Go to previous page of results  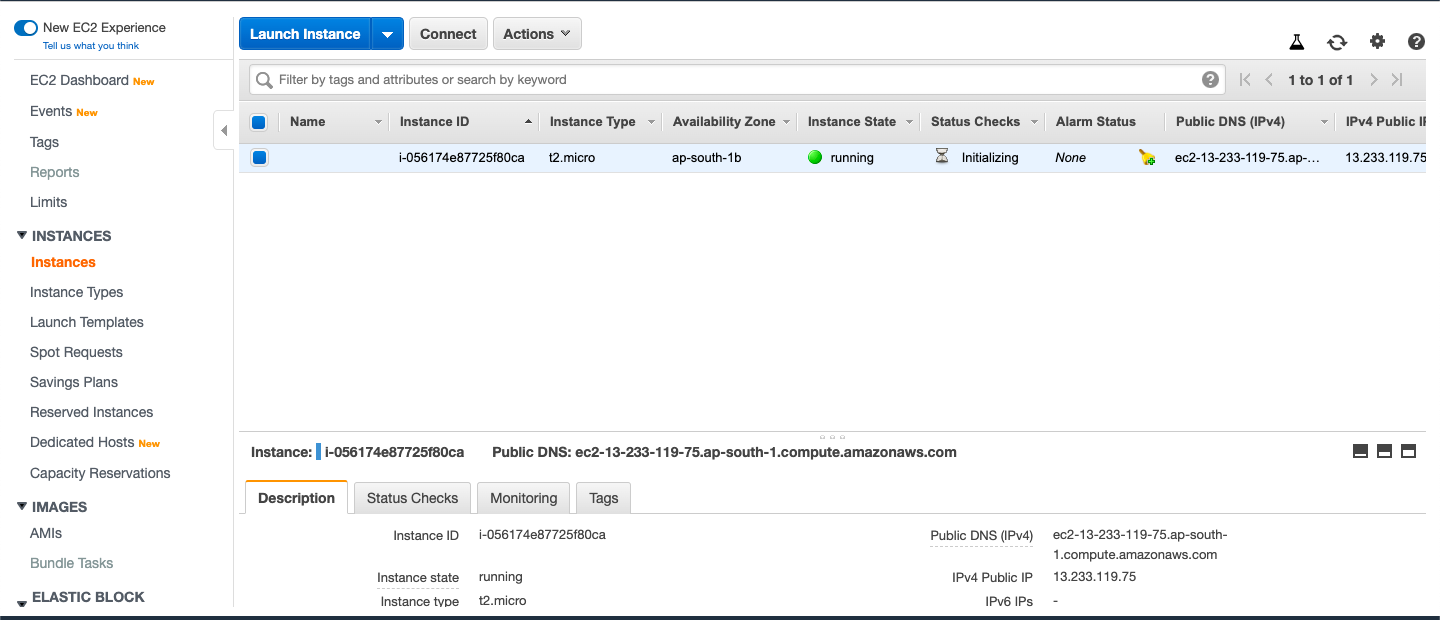[1269, 80]
